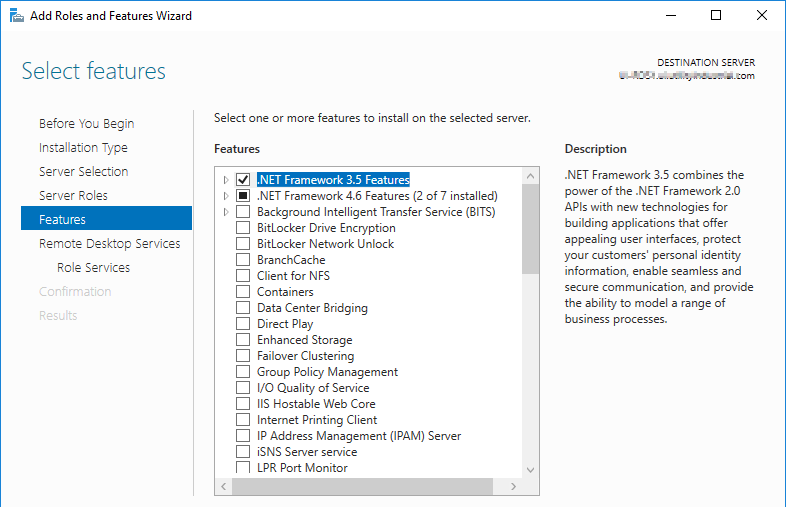Select Internet Printing Client label

pyautogui.click(x=317, y=420)
